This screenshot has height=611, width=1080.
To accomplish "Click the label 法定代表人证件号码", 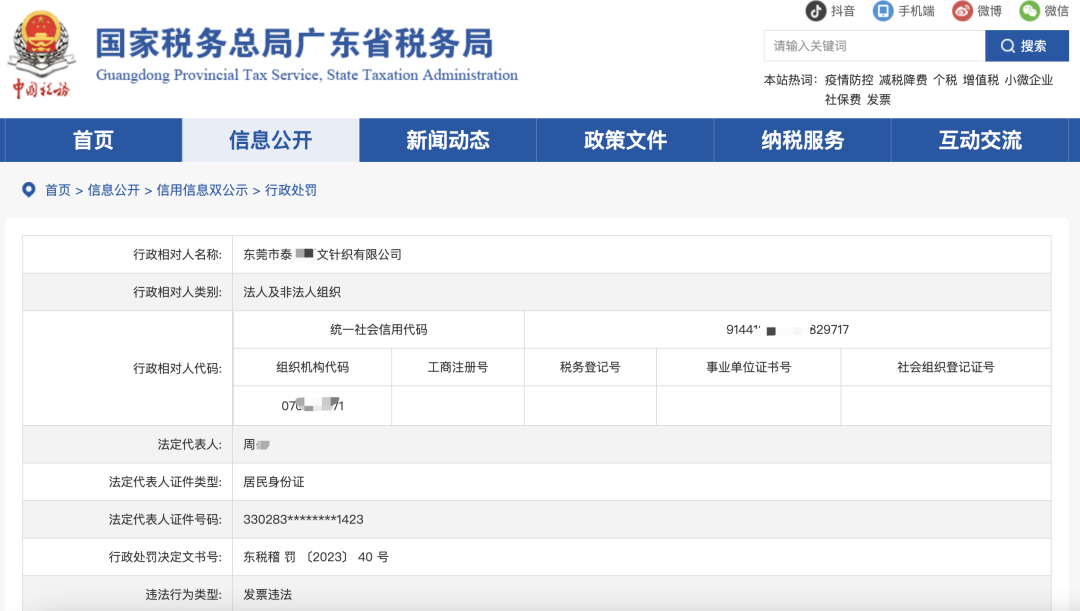I will click(x=165, y=519).
